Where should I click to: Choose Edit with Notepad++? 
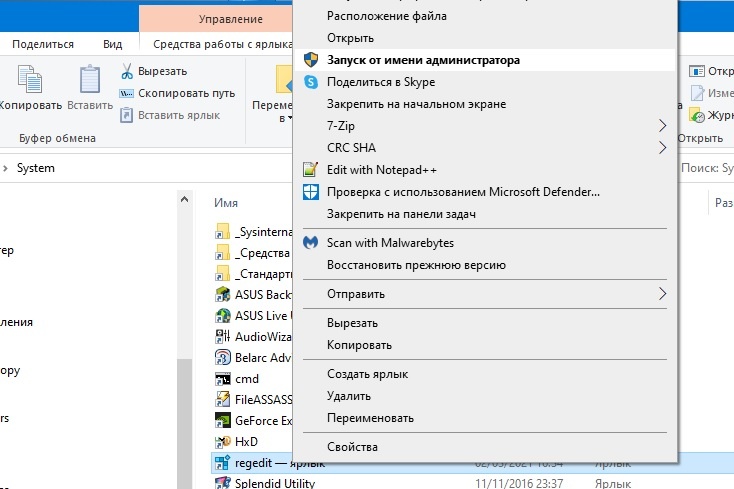[485, 169]
